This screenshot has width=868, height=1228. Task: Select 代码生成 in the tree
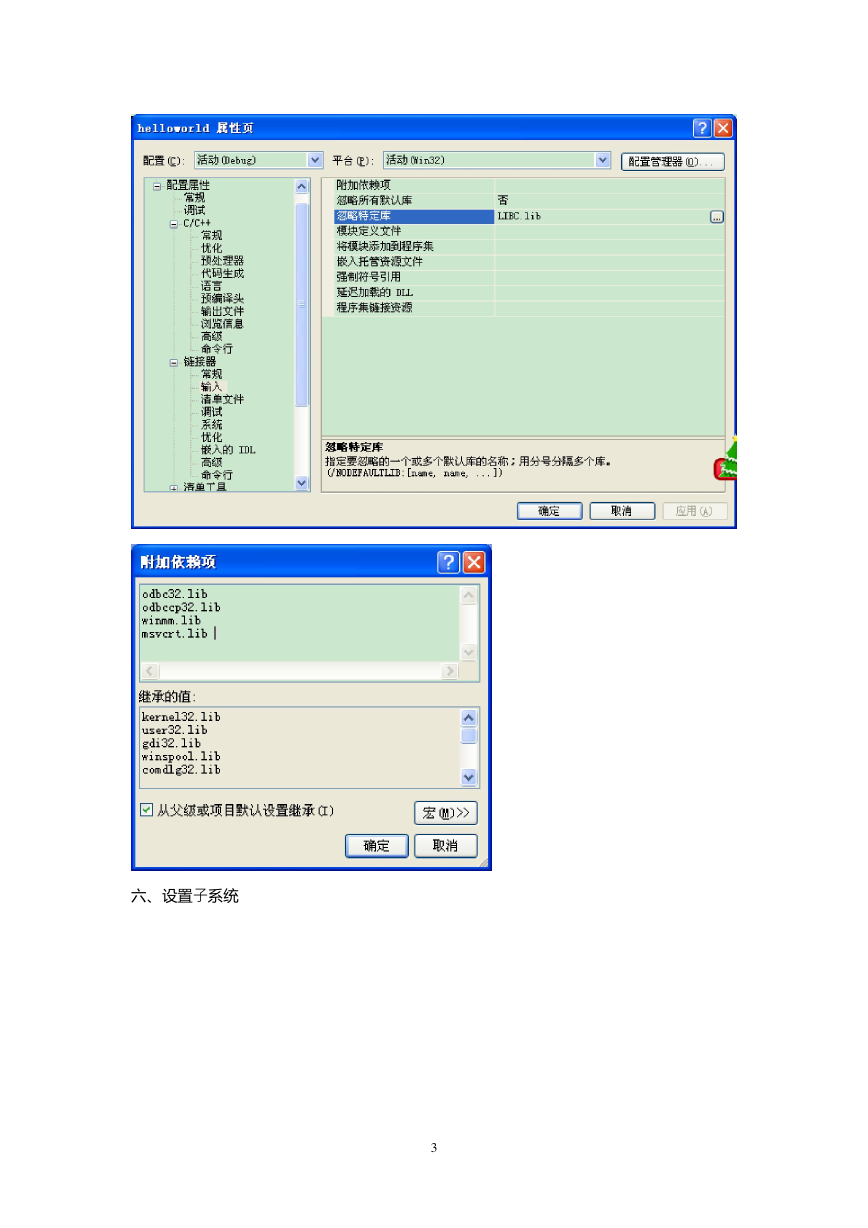pyautogui.click(x=222, y=273)
